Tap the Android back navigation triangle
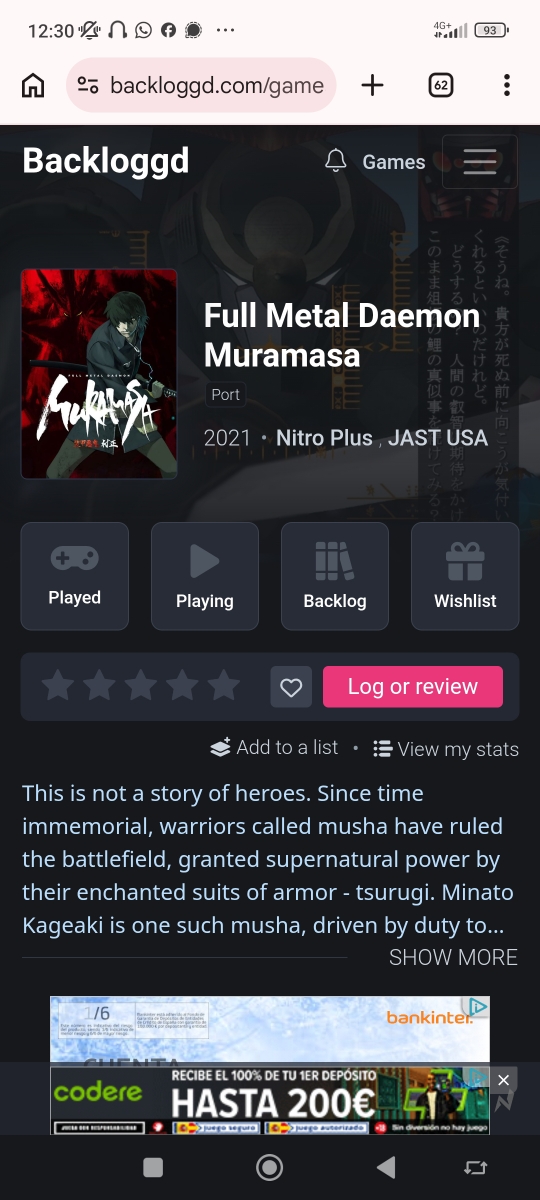This screenshot has height=1200, width=540. pos(386,1167)
